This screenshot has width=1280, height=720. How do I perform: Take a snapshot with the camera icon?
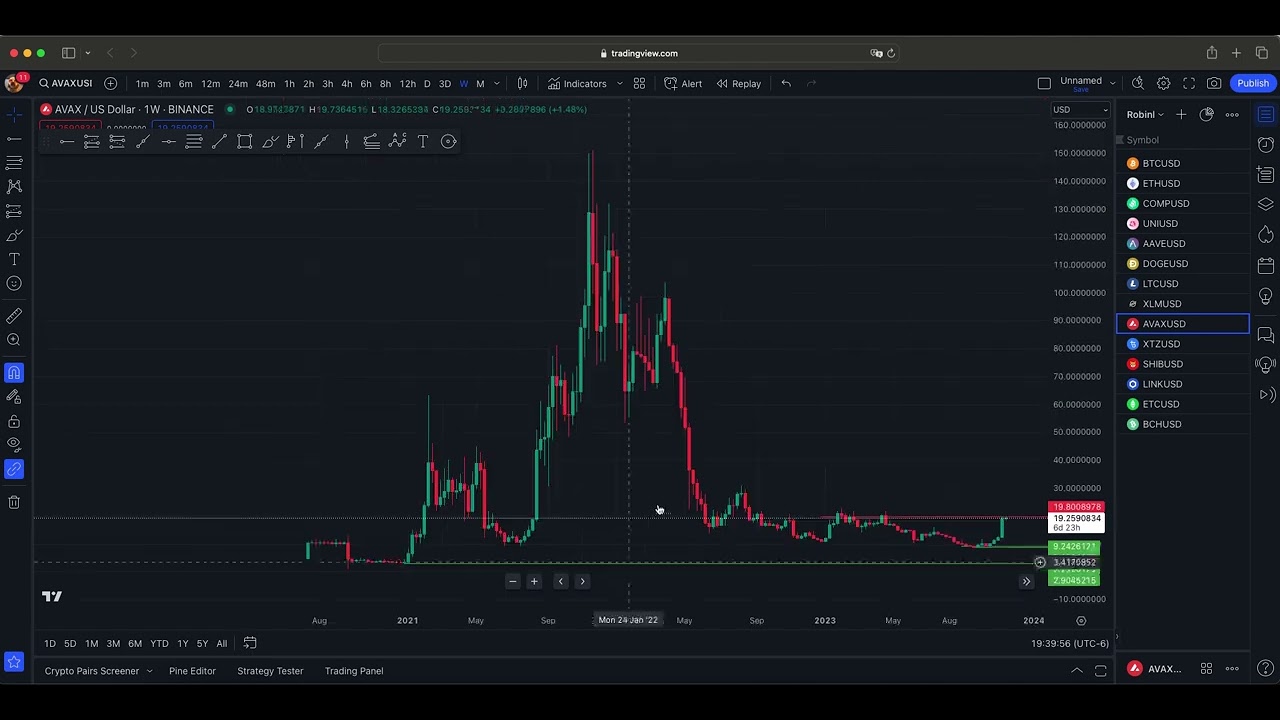click(1214, 84)
